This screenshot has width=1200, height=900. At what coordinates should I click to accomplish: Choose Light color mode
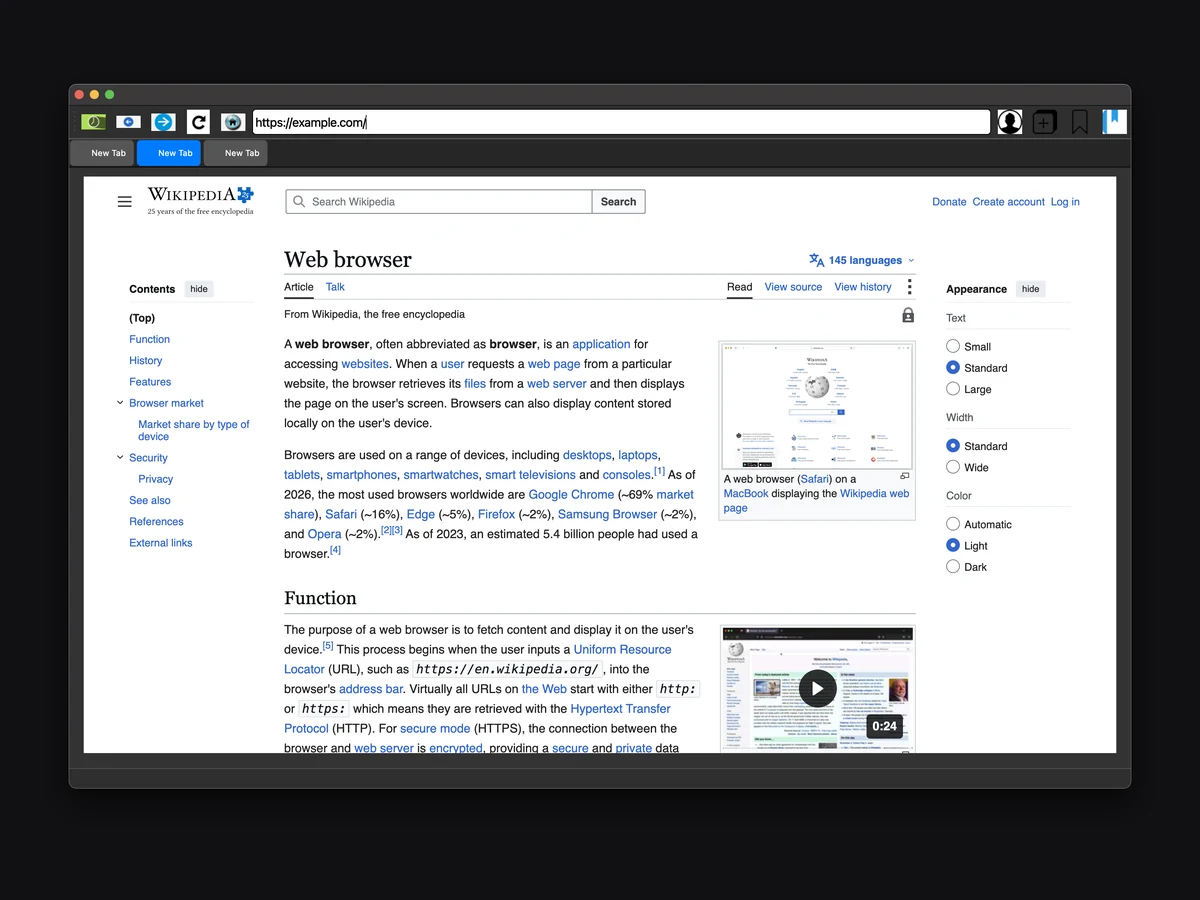tap(953, 546)
